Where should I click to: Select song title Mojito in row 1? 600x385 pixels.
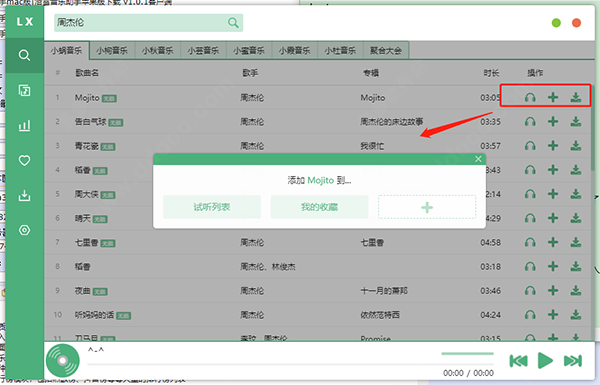pos(87,98)
